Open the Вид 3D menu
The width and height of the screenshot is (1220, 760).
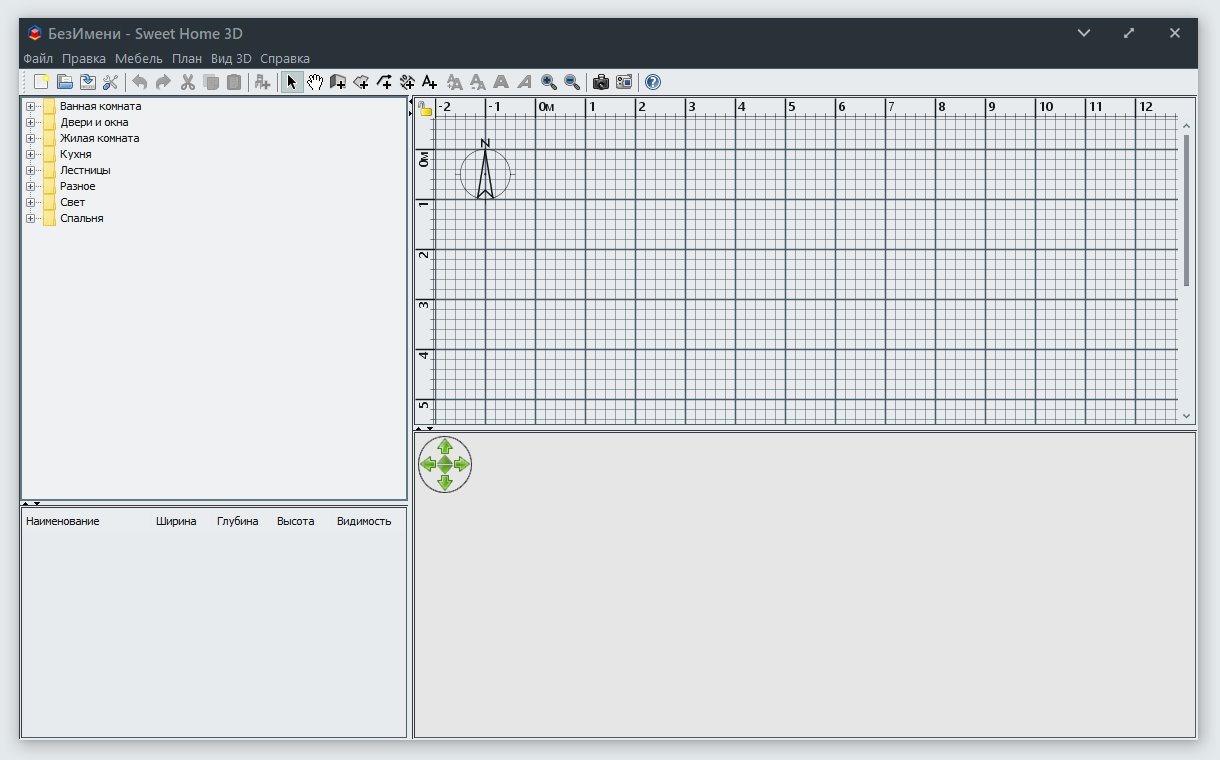231,59
